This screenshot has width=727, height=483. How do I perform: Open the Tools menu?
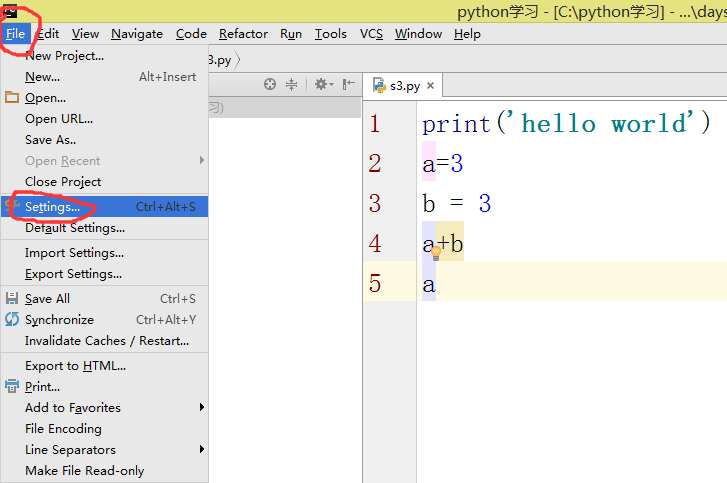331,34
